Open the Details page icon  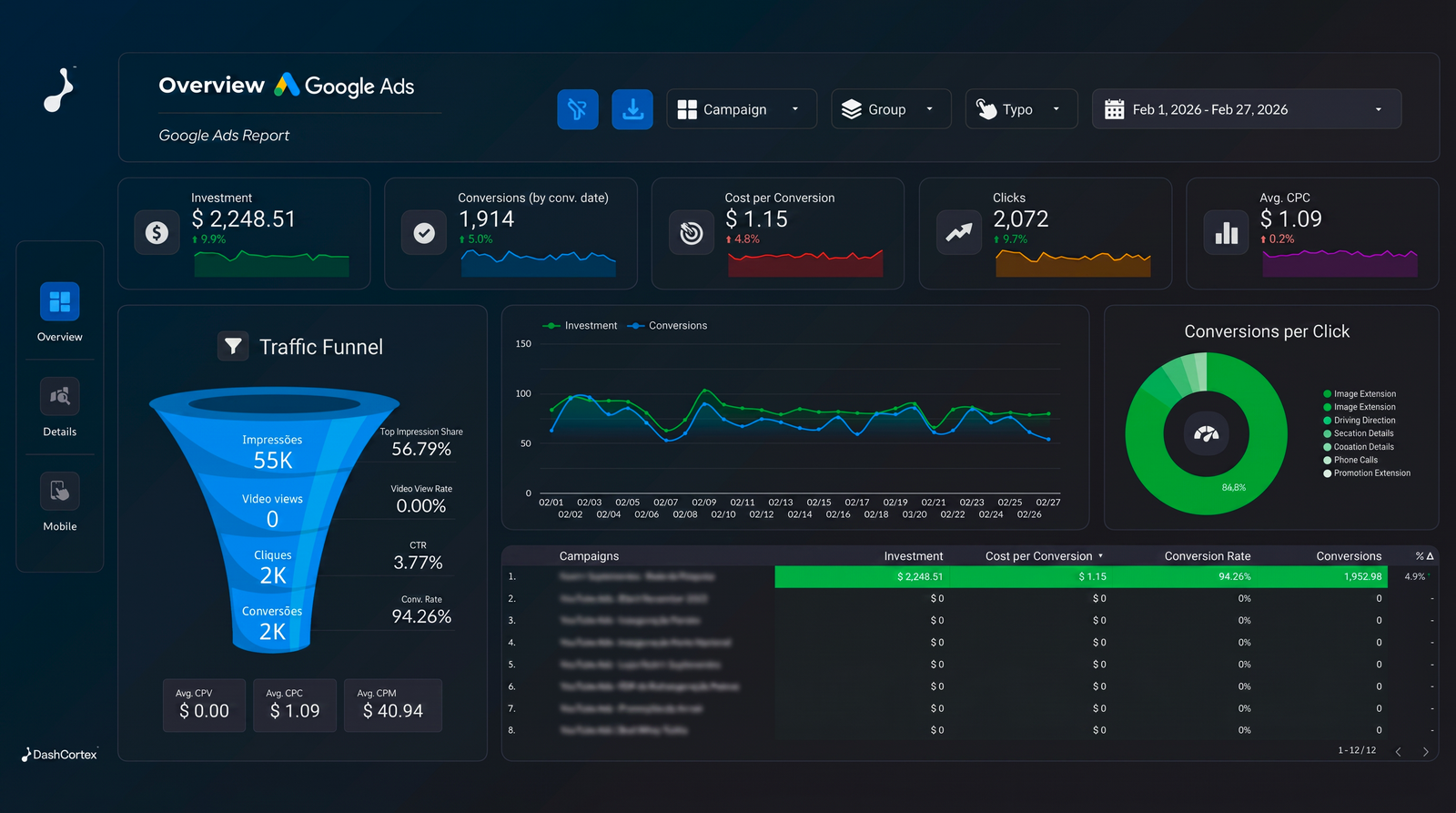click(60, 397)
